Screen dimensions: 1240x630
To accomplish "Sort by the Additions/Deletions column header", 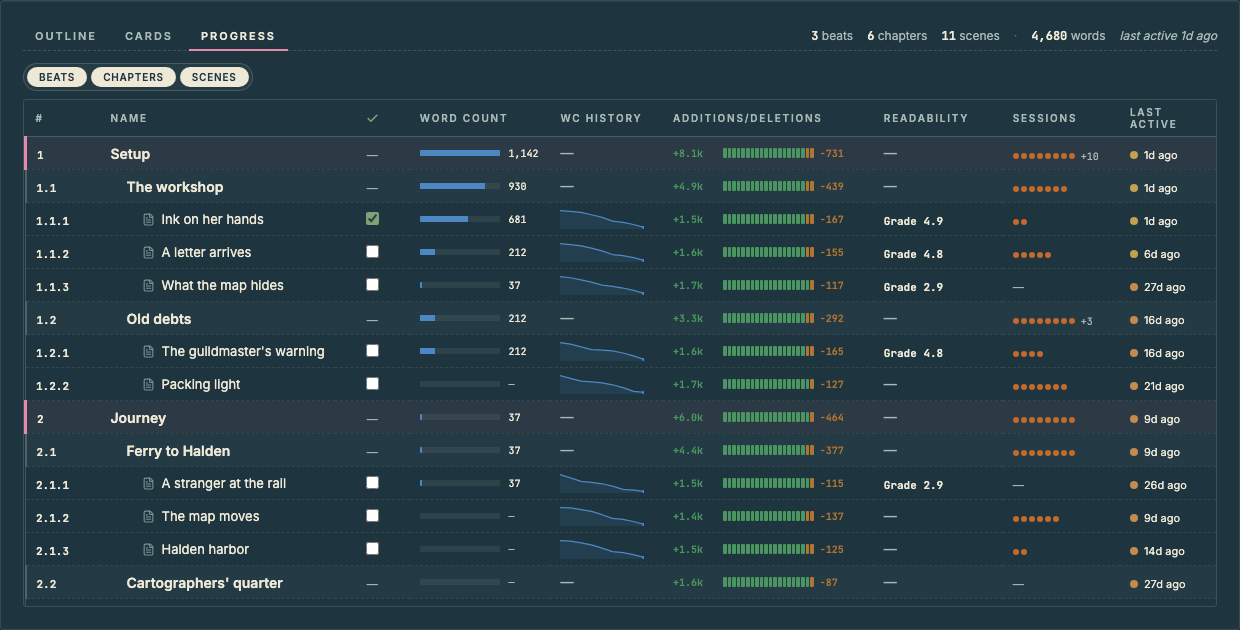I will [747, 118].
